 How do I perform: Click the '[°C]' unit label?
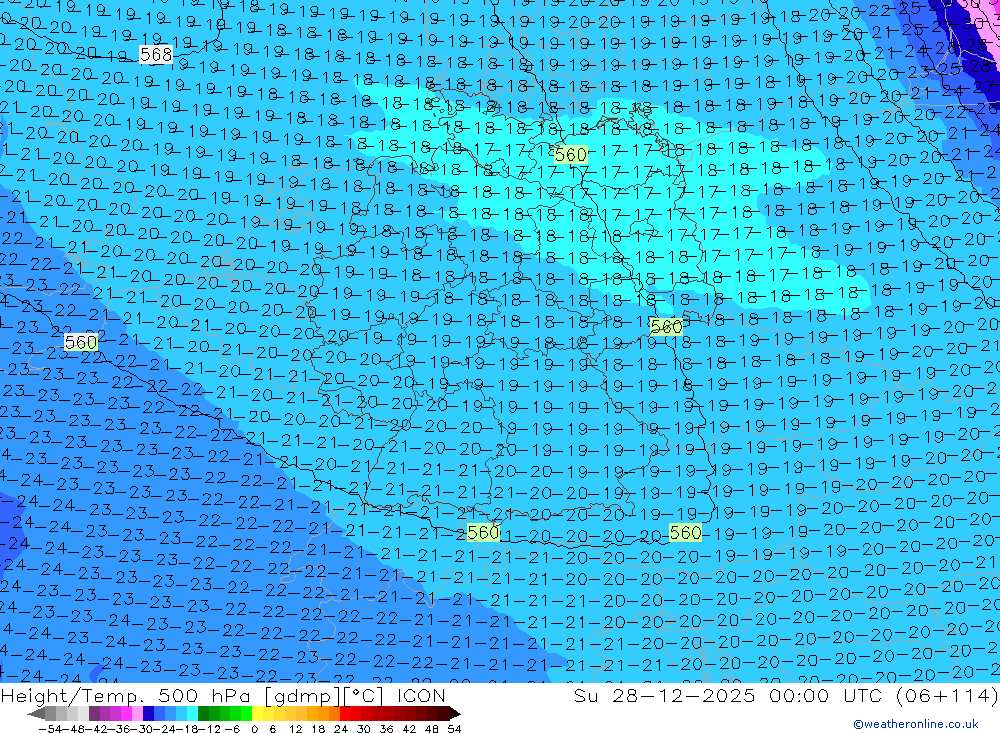(365, 696)
